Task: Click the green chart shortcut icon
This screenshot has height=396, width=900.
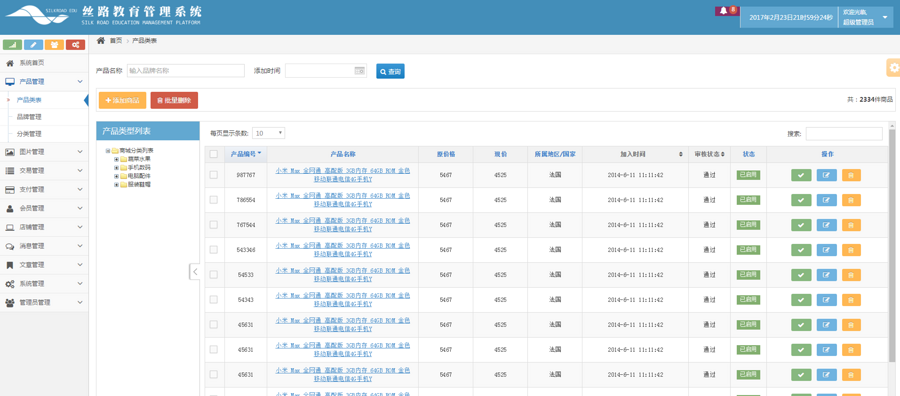Action: pos(12,45)
